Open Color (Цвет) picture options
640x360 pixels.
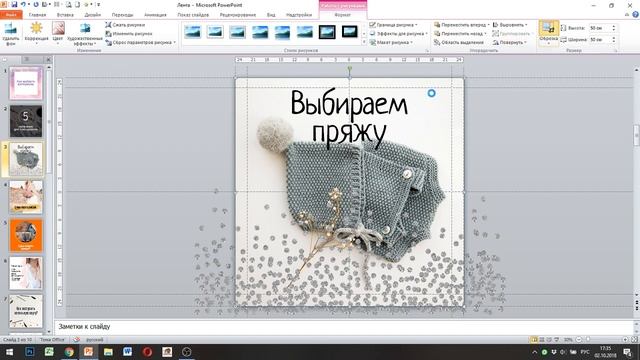58,33
